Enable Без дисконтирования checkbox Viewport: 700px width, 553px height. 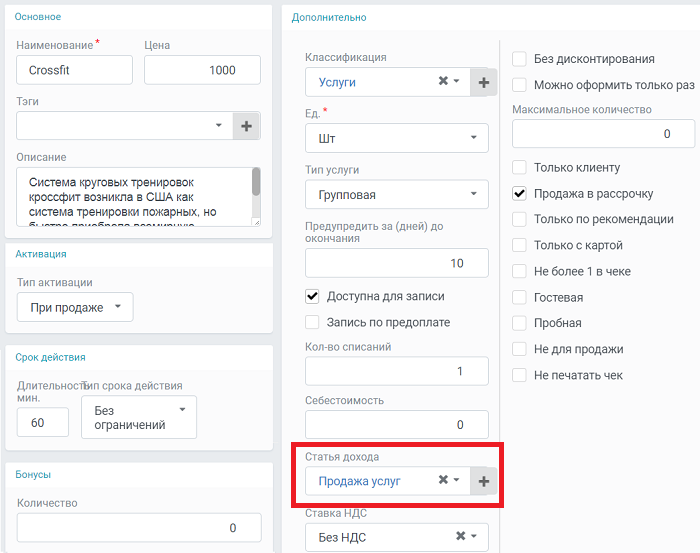coord(519,59)
